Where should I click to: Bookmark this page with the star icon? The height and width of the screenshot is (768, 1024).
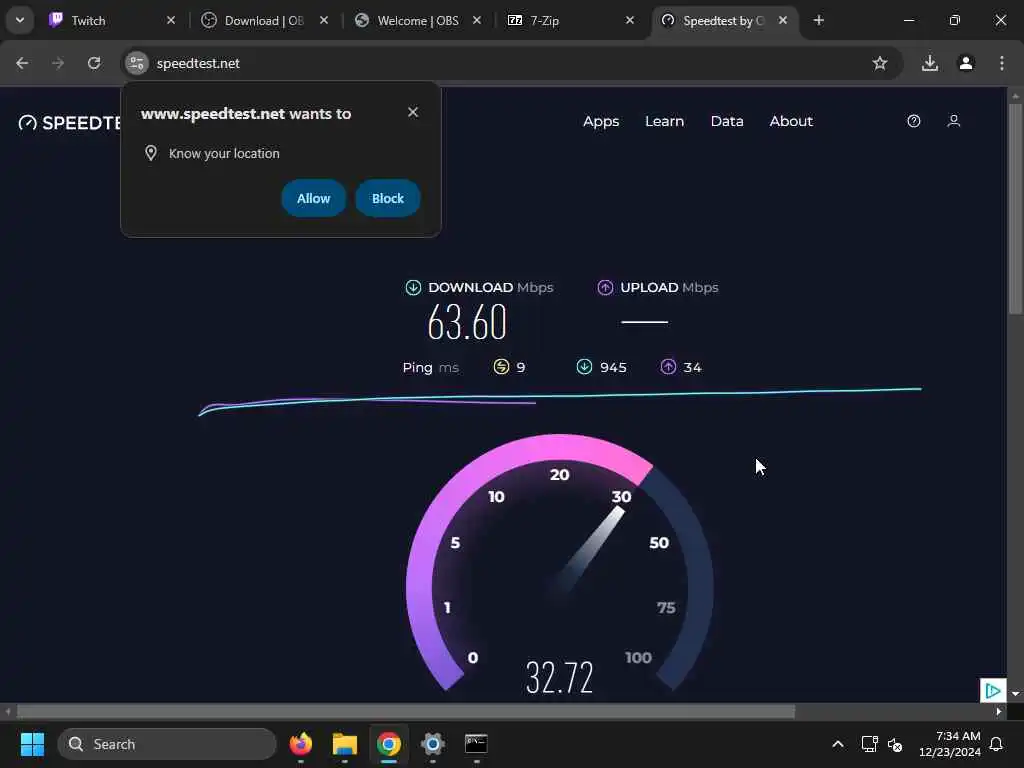[880, 63]
